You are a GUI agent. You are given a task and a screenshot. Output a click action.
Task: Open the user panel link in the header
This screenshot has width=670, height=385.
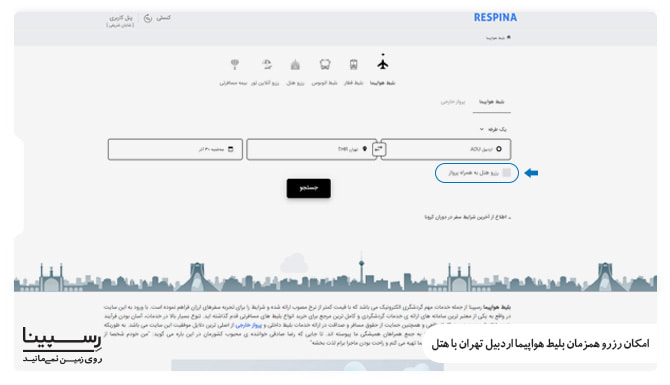[x=120, y=21]
